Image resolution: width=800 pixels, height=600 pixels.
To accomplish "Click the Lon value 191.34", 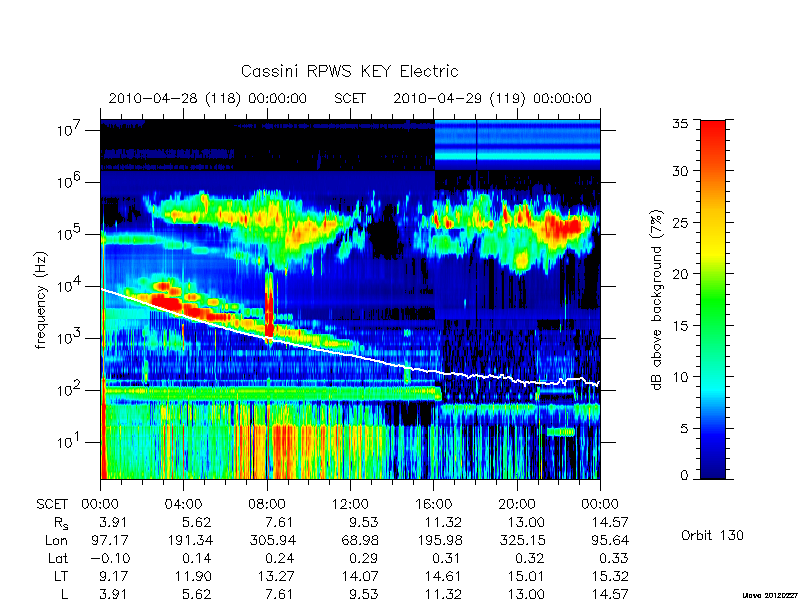I will click(x=191, y=540).
